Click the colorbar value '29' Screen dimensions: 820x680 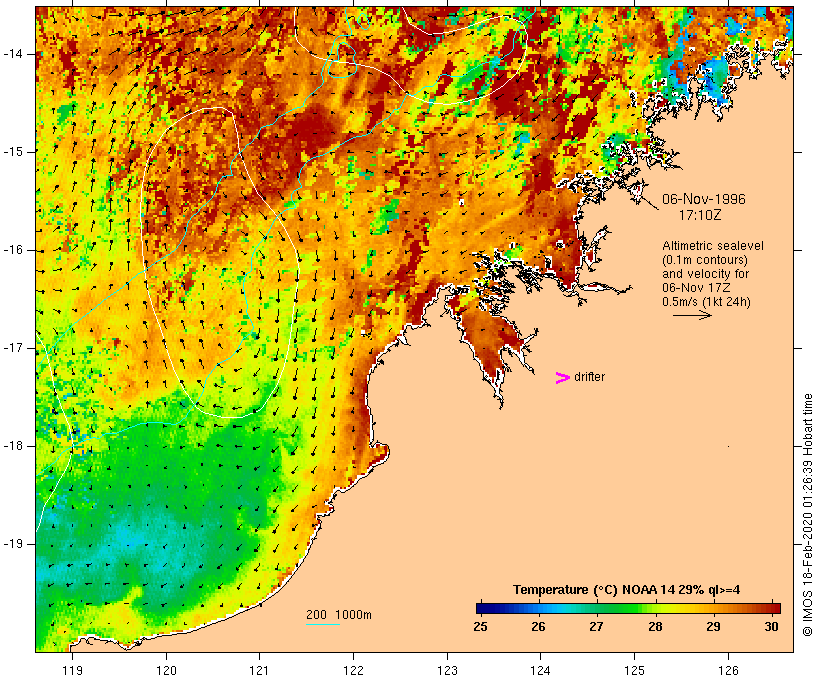tap(713, 626)
